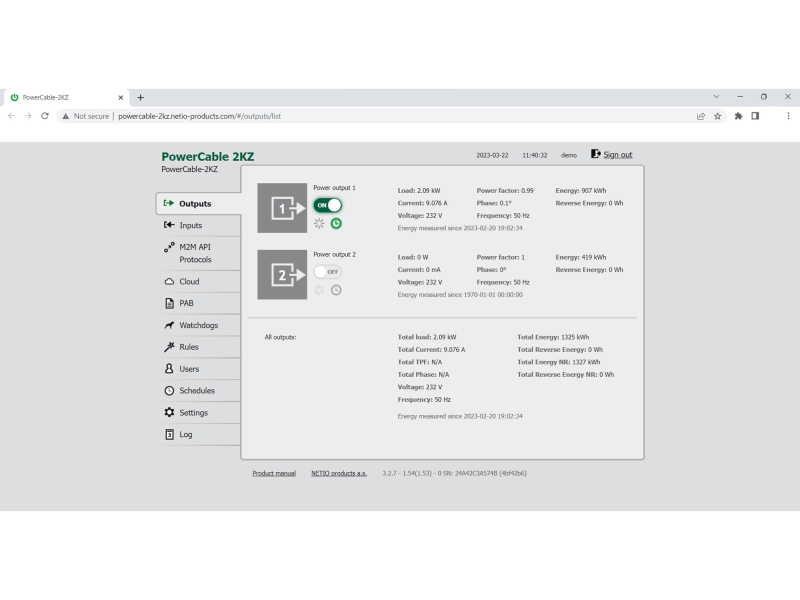Viewport: 800px width, 600px height.
Task: Select the PowerCable-2KZ browser tab
Action: point(66,97)
